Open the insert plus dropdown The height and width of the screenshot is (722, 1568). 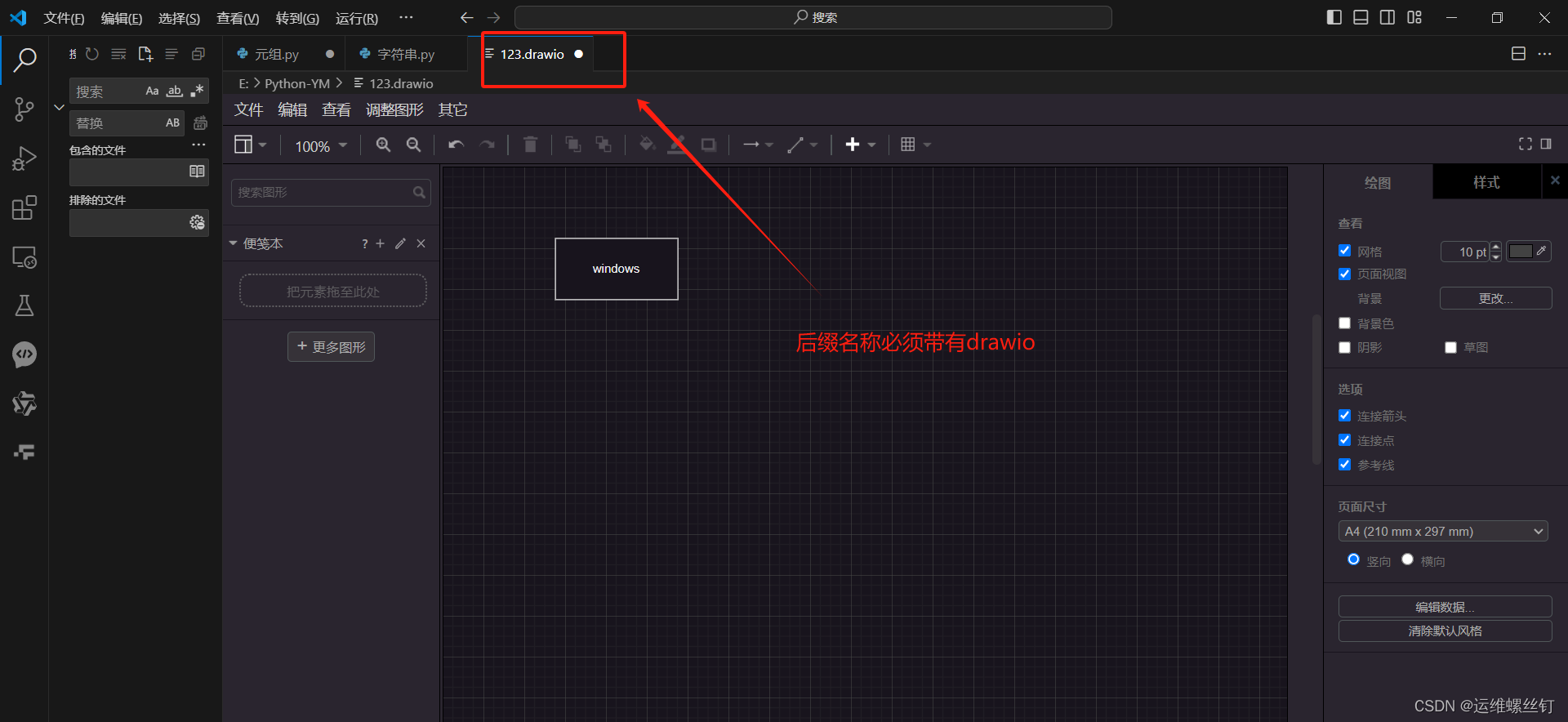pos(860,145)
